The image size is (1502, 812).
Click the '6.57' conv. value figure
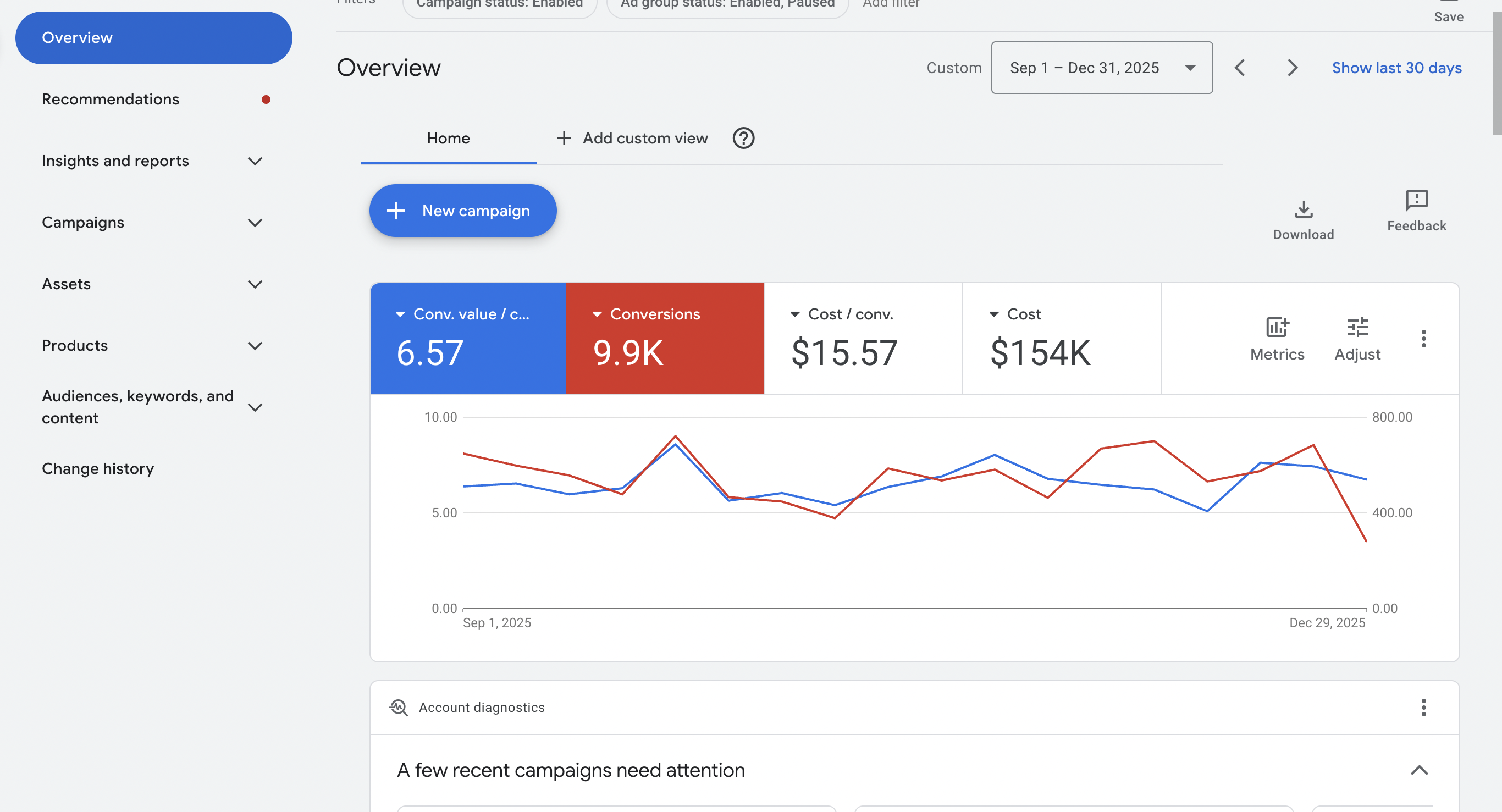[430, 352]
